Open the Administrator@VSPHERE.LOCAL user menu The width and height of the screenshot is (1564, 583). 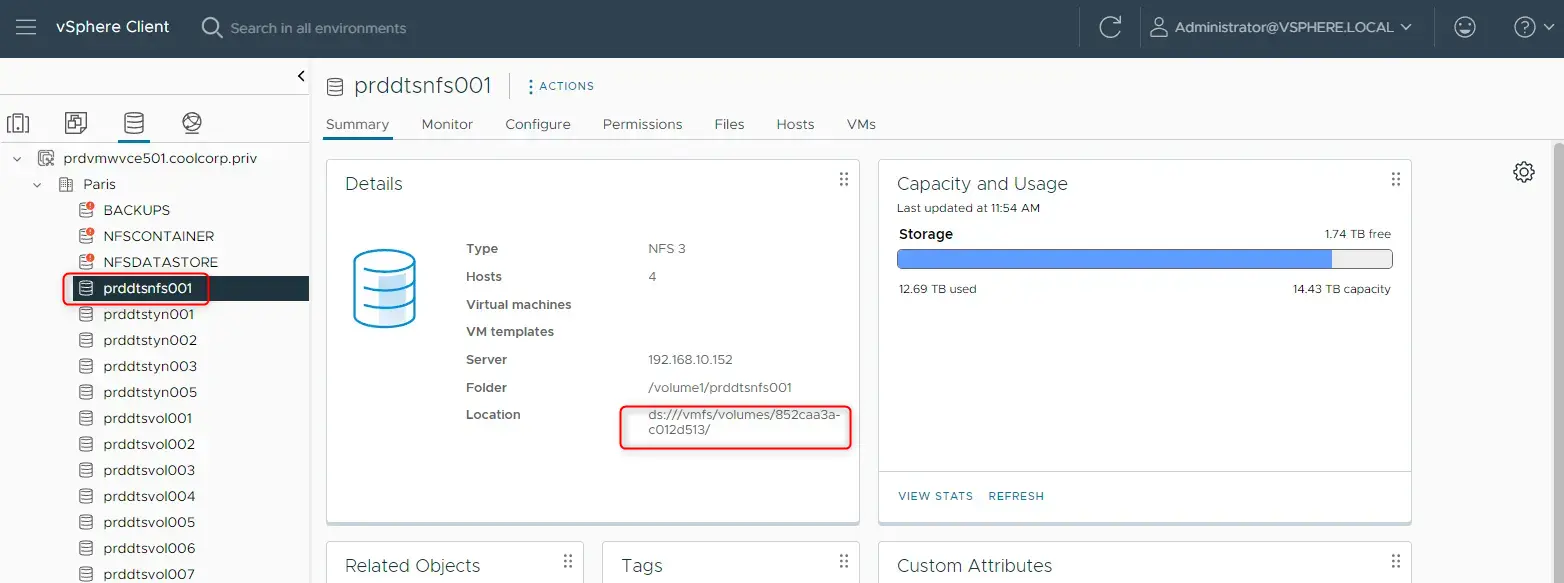tap(1281, 27)
